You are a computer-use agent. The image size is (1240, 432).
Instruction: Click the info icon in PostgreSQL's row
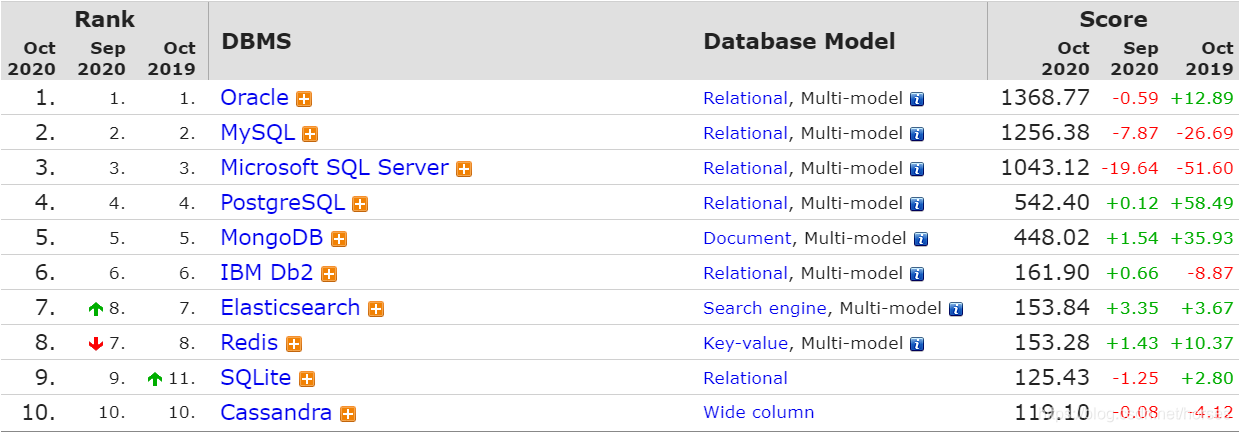[x=917, y=204]
